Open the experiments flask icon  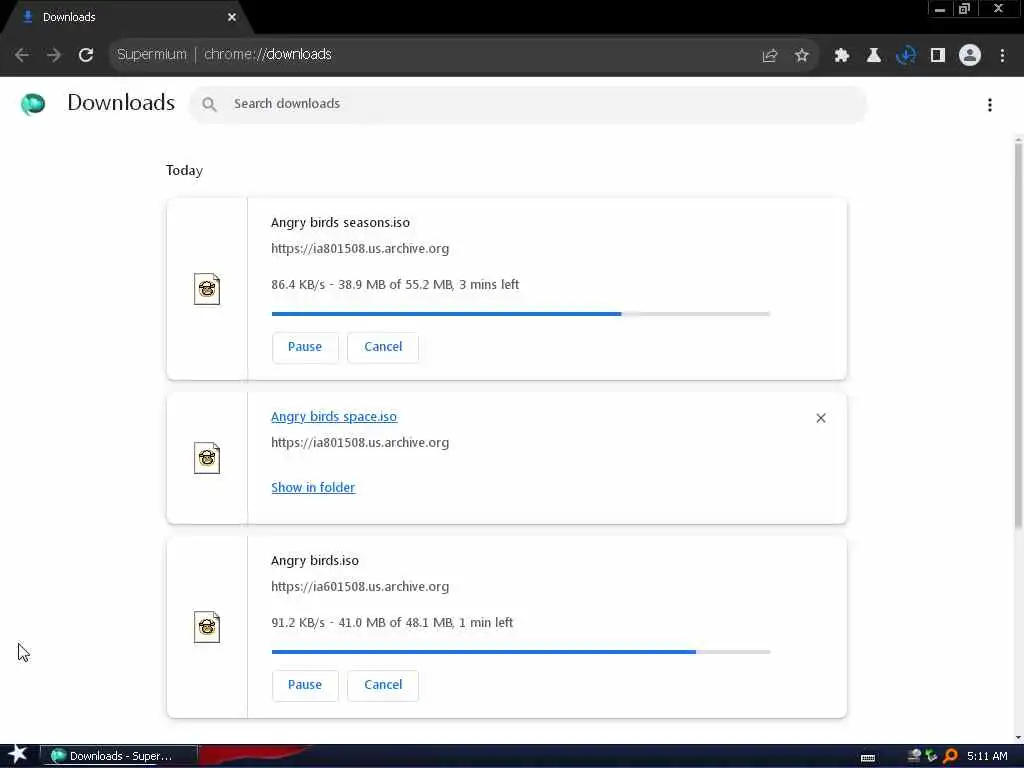[873, 56]
